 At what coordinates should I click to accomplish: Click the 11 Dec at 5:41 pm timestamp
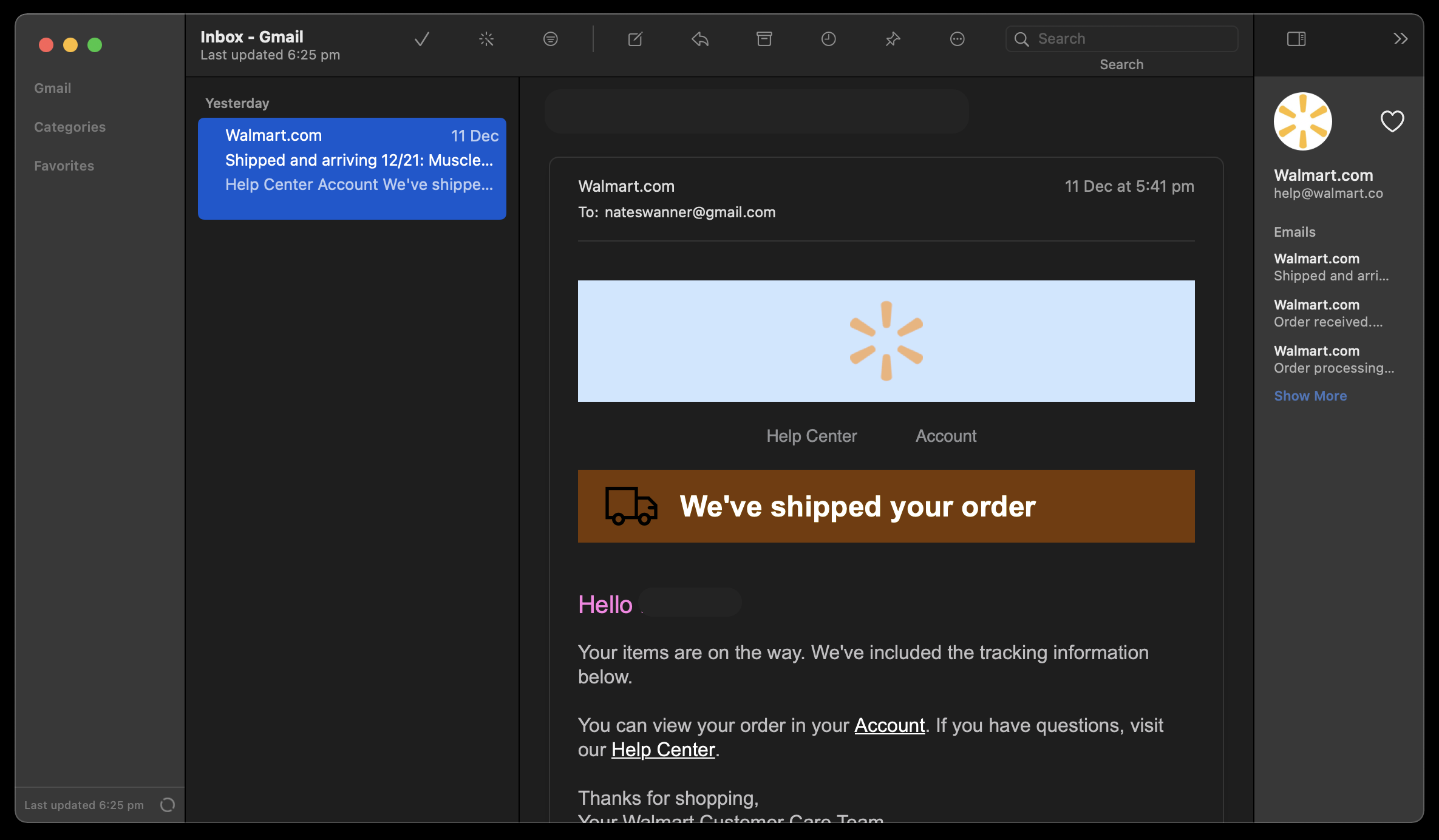click(x=1129, y=186)
